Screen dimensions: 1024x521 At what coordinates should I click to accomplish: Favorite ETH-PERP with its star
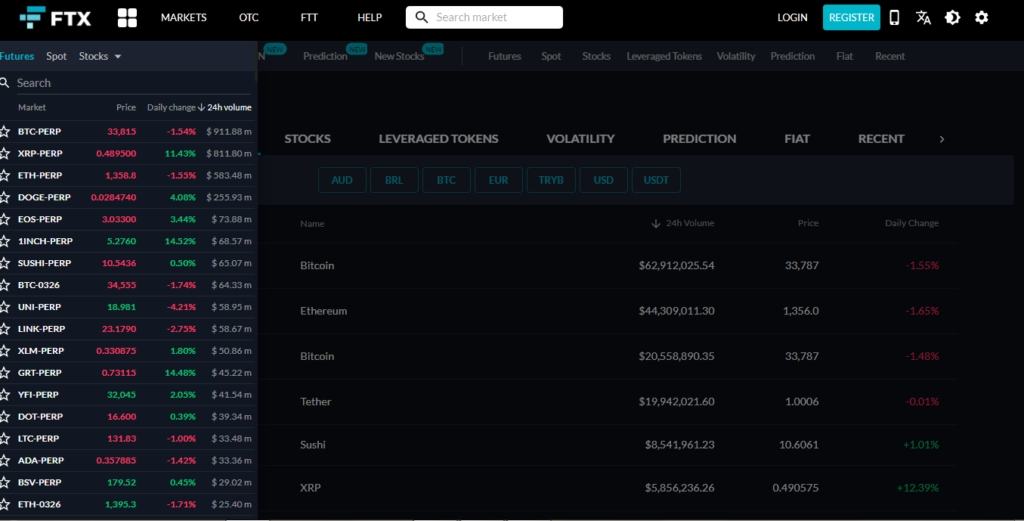tap(5, 175)
